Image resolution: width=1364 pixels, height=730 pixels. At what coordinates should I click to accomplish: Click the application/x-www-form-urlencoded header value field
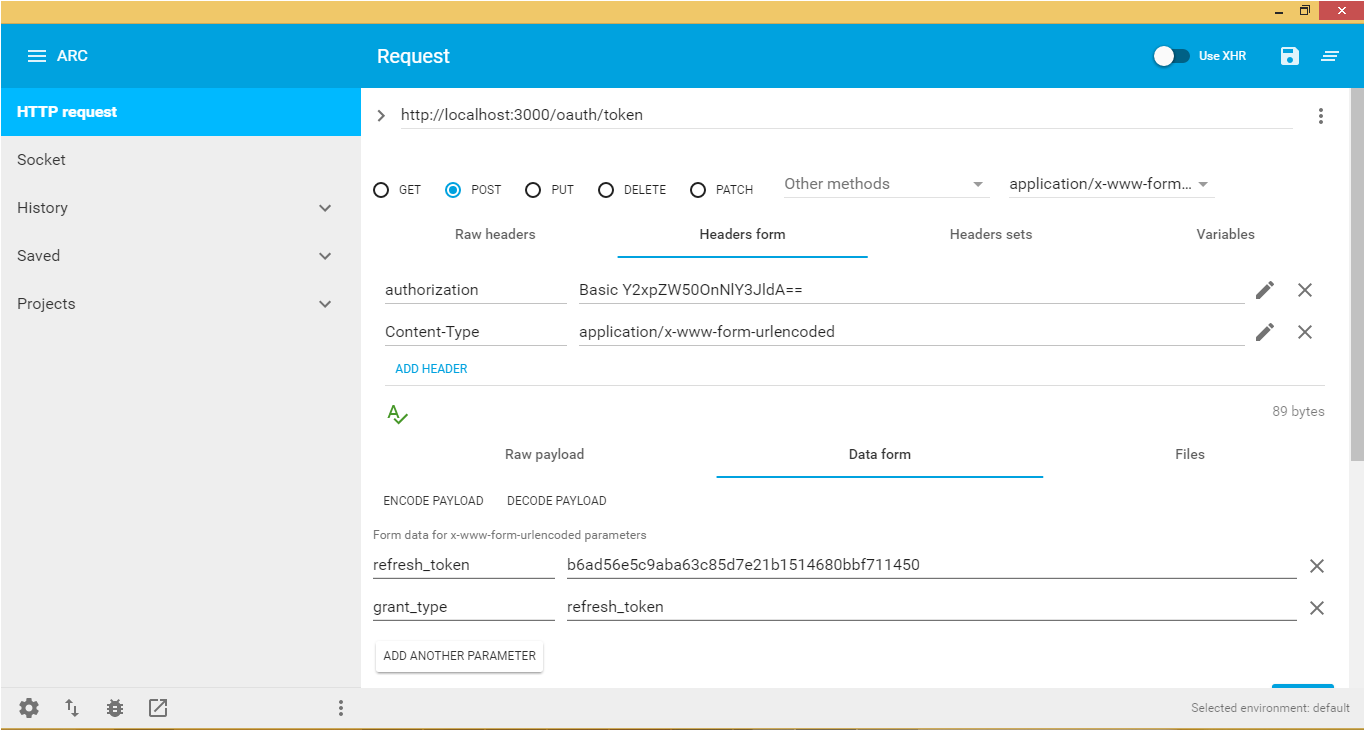coord(912,332)
